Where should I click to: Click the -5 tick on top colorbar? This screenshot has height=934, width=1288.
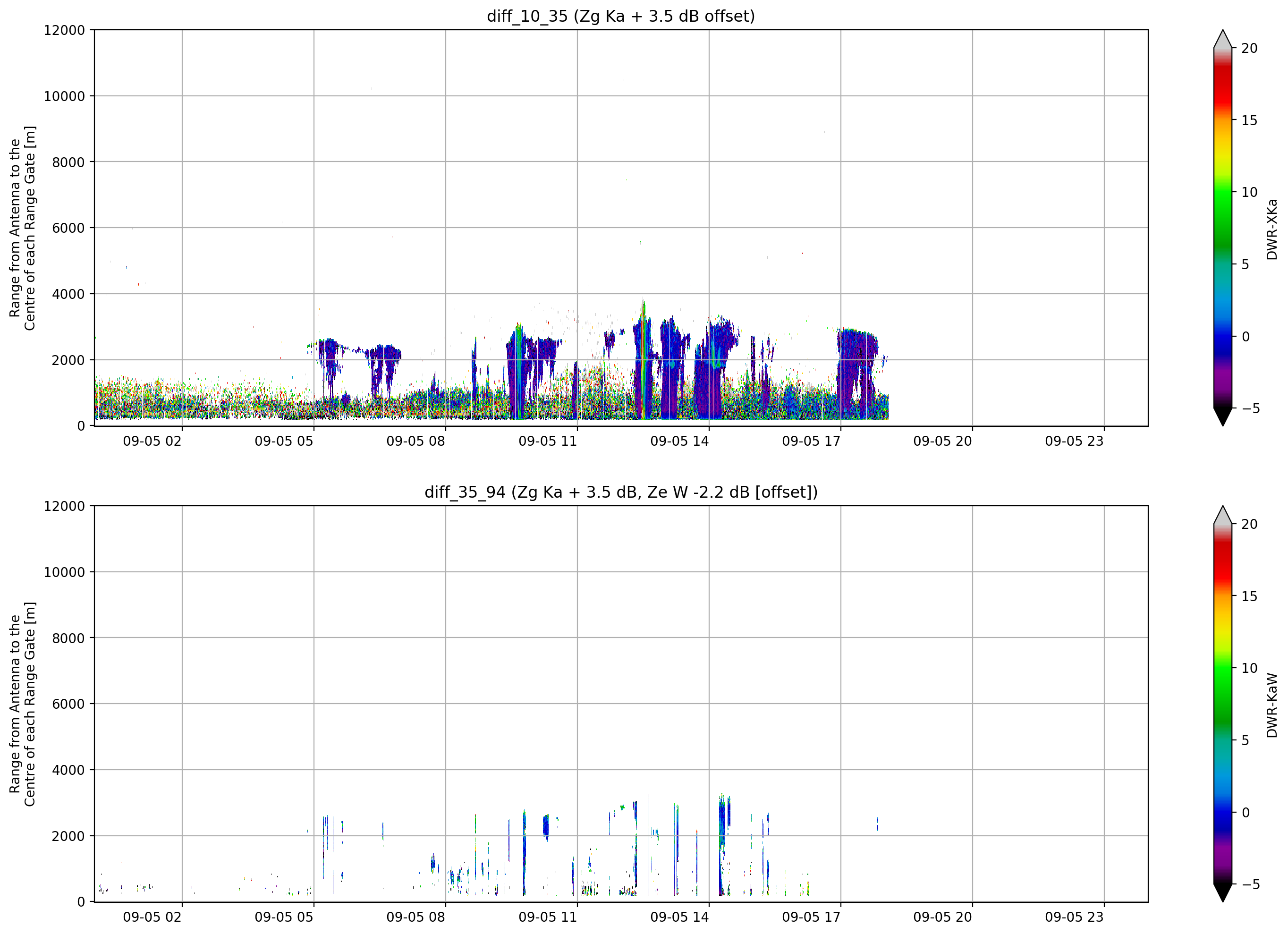(x=1250, y=408)
